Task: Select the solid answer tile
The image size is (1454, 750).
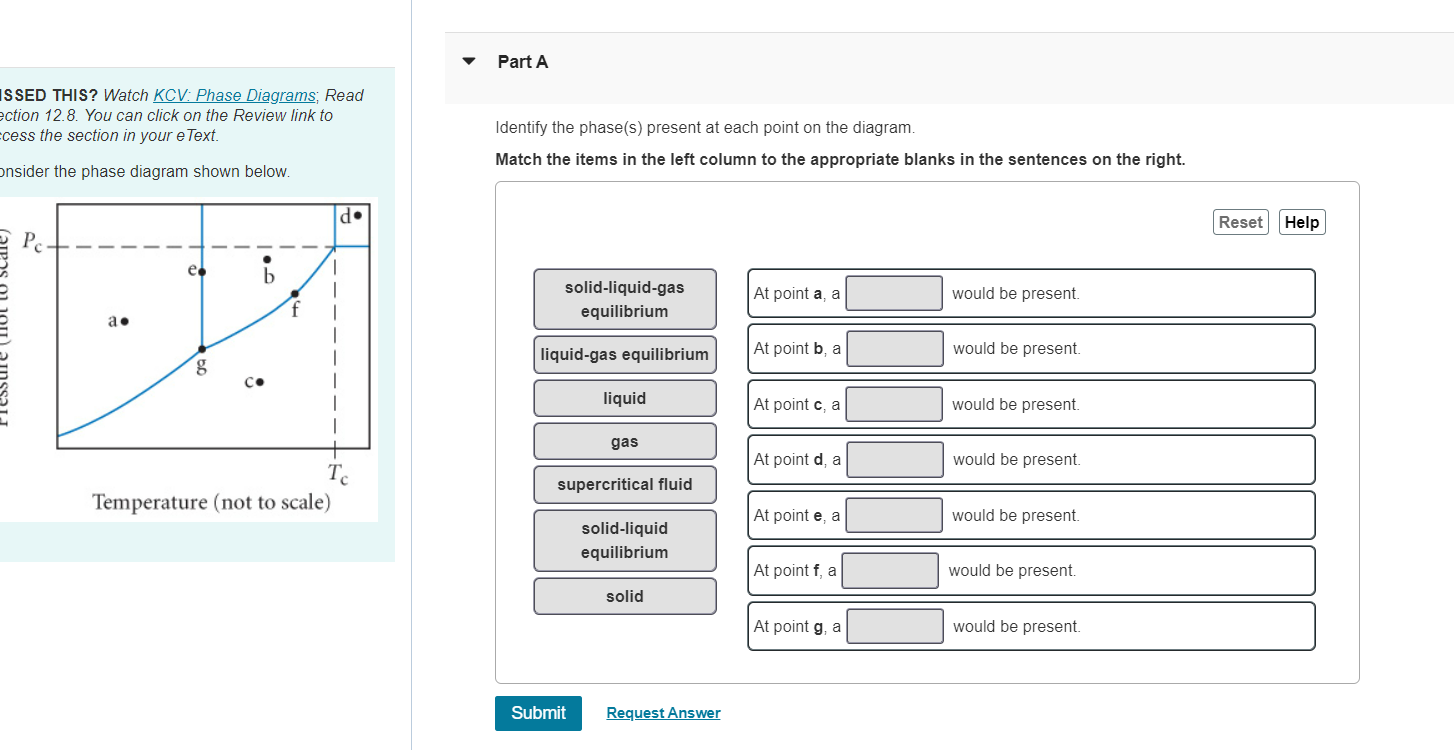Action: [x=625, y=596]
